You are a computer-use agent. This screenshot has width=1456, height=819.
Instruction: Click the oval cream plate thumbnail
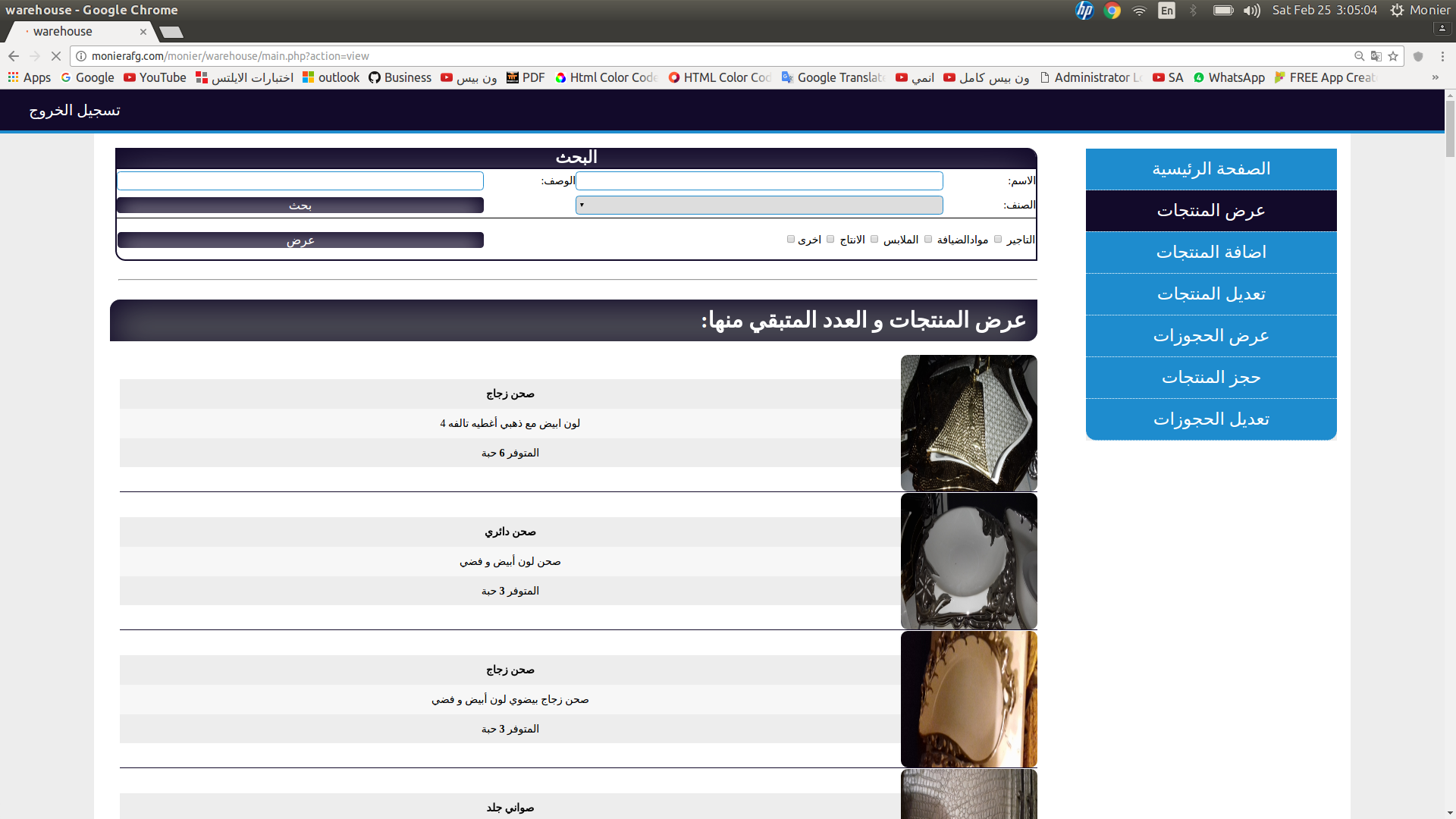pyautogui.click(x=969, y=699)
